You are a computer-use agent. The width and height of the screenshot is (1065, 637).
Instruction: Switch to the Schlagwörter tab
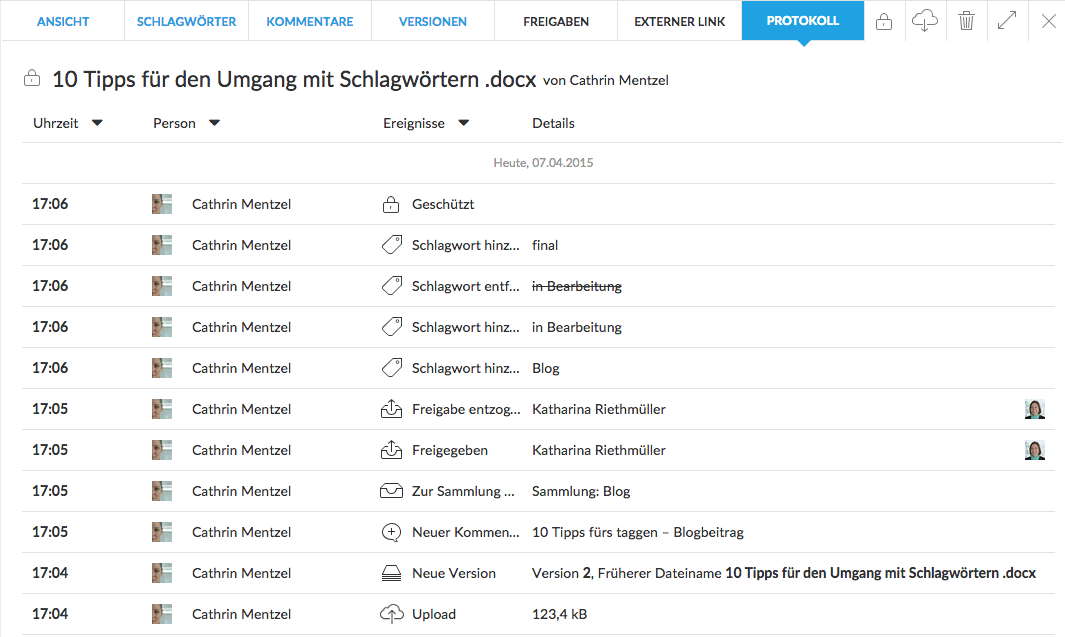pos(185,21)
